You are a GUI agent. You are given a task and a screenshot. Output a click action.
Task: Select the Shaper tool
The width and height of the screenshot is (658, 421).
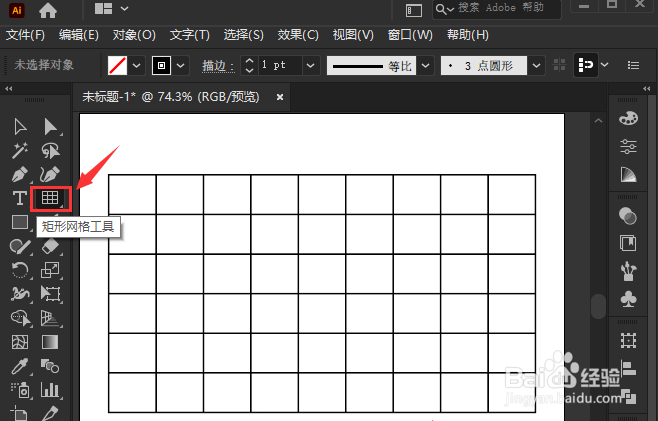[x=20, y=246]
